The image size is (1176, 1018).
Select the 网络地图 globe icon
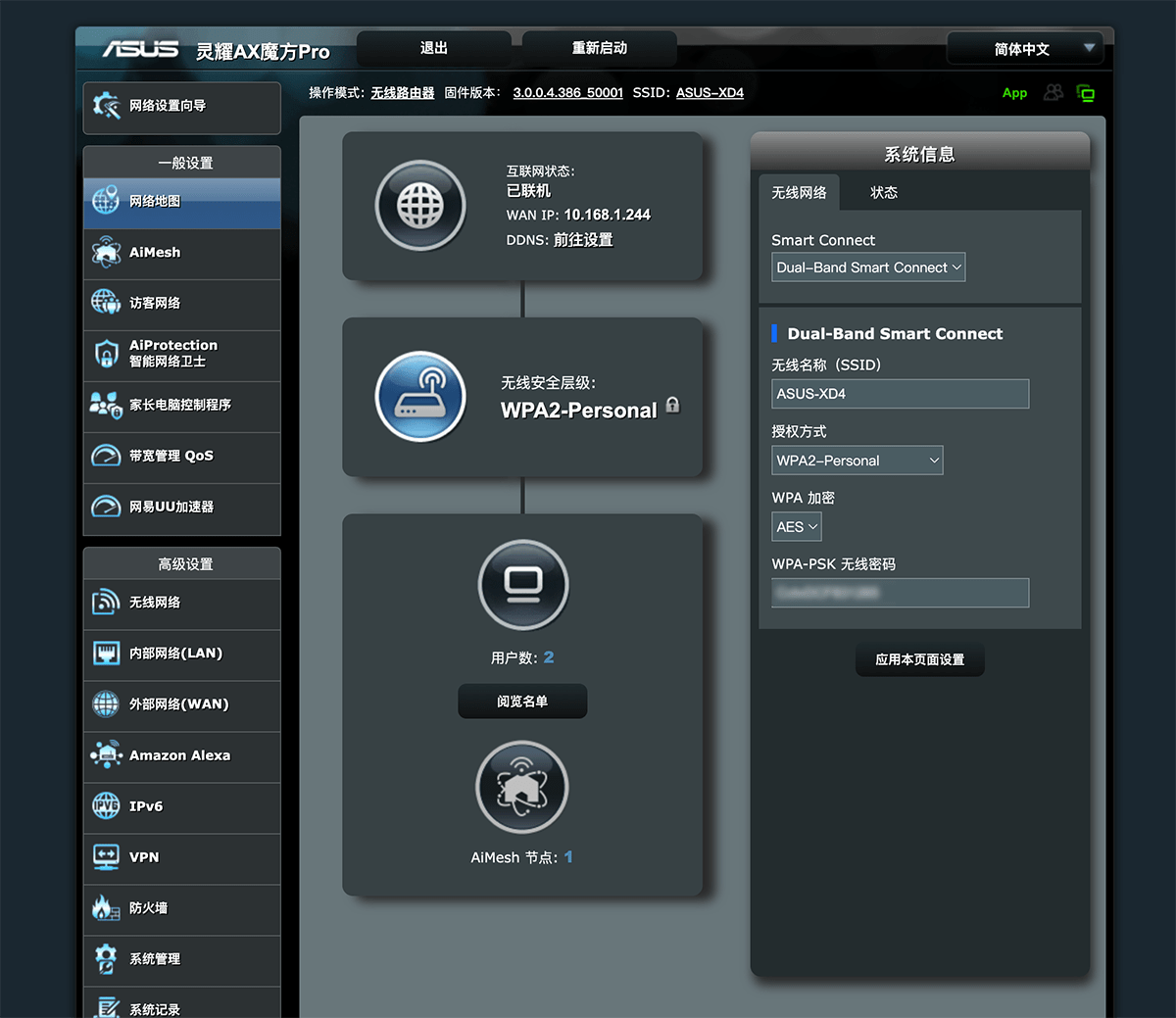coord(106,201)
